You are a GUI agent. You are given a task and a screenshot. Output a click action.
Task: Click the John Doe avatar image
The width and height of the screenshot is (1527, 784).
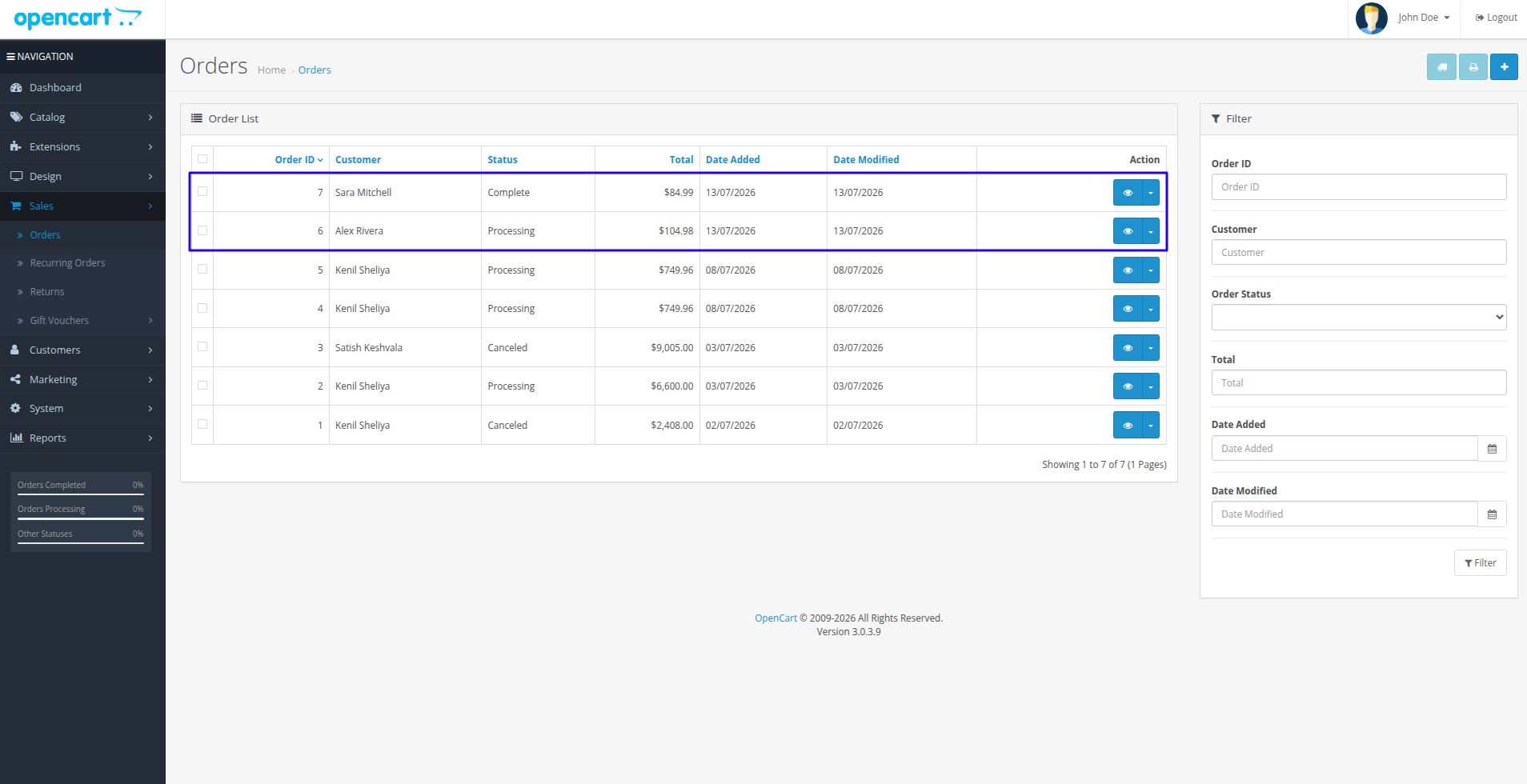pyautogui.click(x=1371, y=18)
